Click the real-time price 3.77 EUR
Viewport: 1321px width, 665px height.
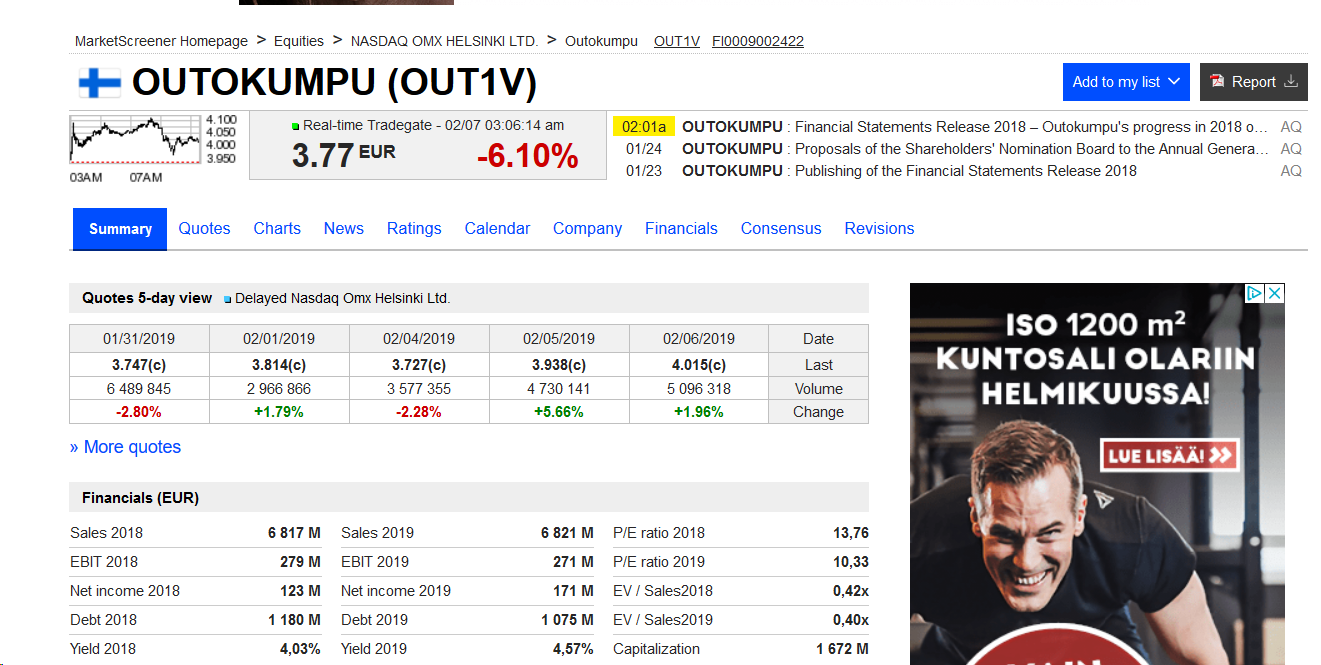pos(343,155)
